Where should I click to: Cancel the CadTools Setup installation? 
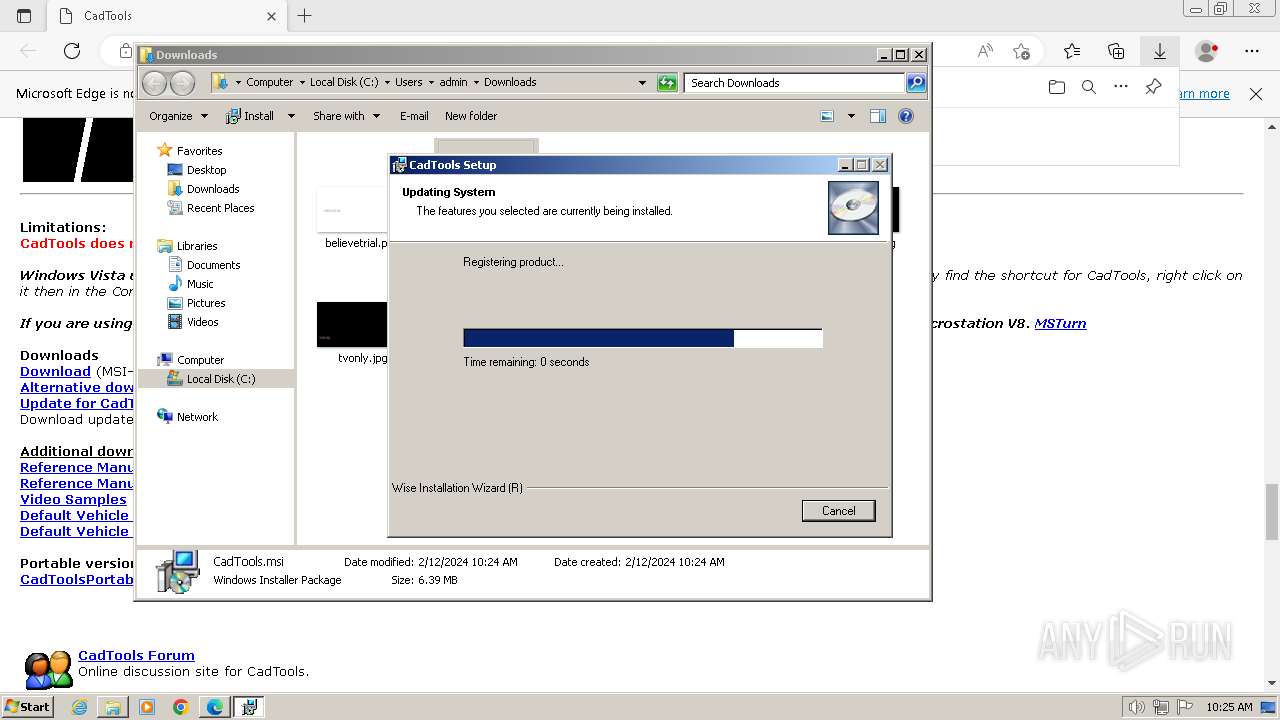(838, 511)
